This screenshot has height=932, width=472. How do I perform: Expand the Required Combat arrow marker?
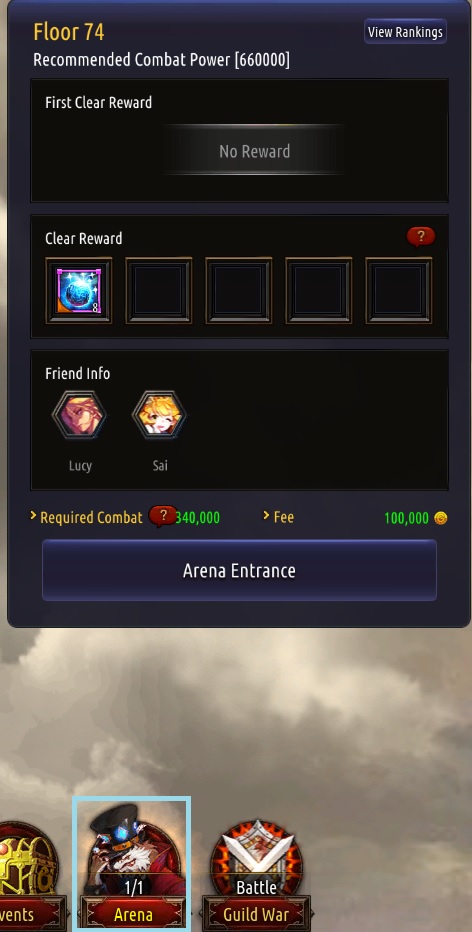33,516
